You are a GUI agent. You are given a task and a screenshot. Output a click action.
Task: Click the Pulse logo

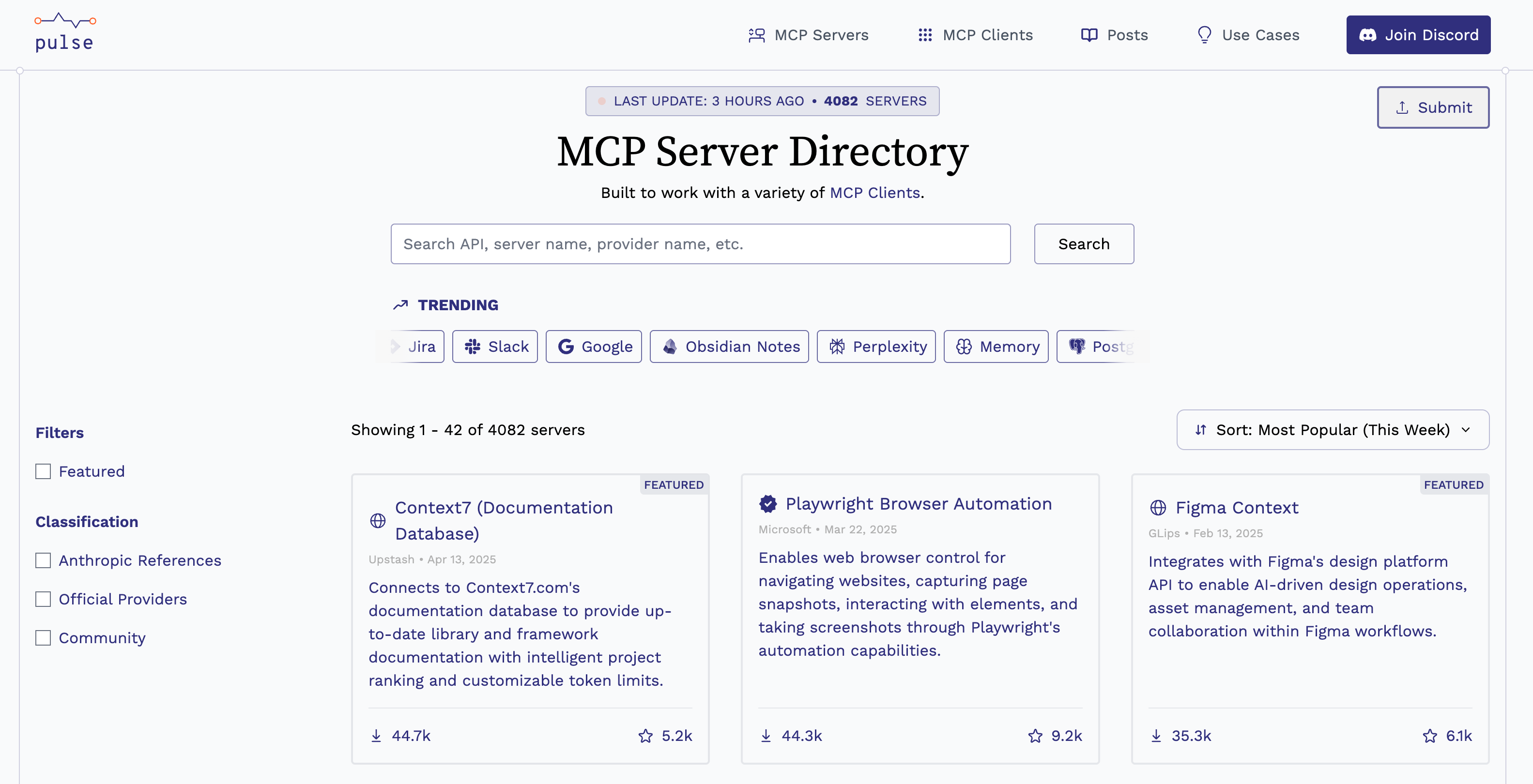tap(65, 33)
